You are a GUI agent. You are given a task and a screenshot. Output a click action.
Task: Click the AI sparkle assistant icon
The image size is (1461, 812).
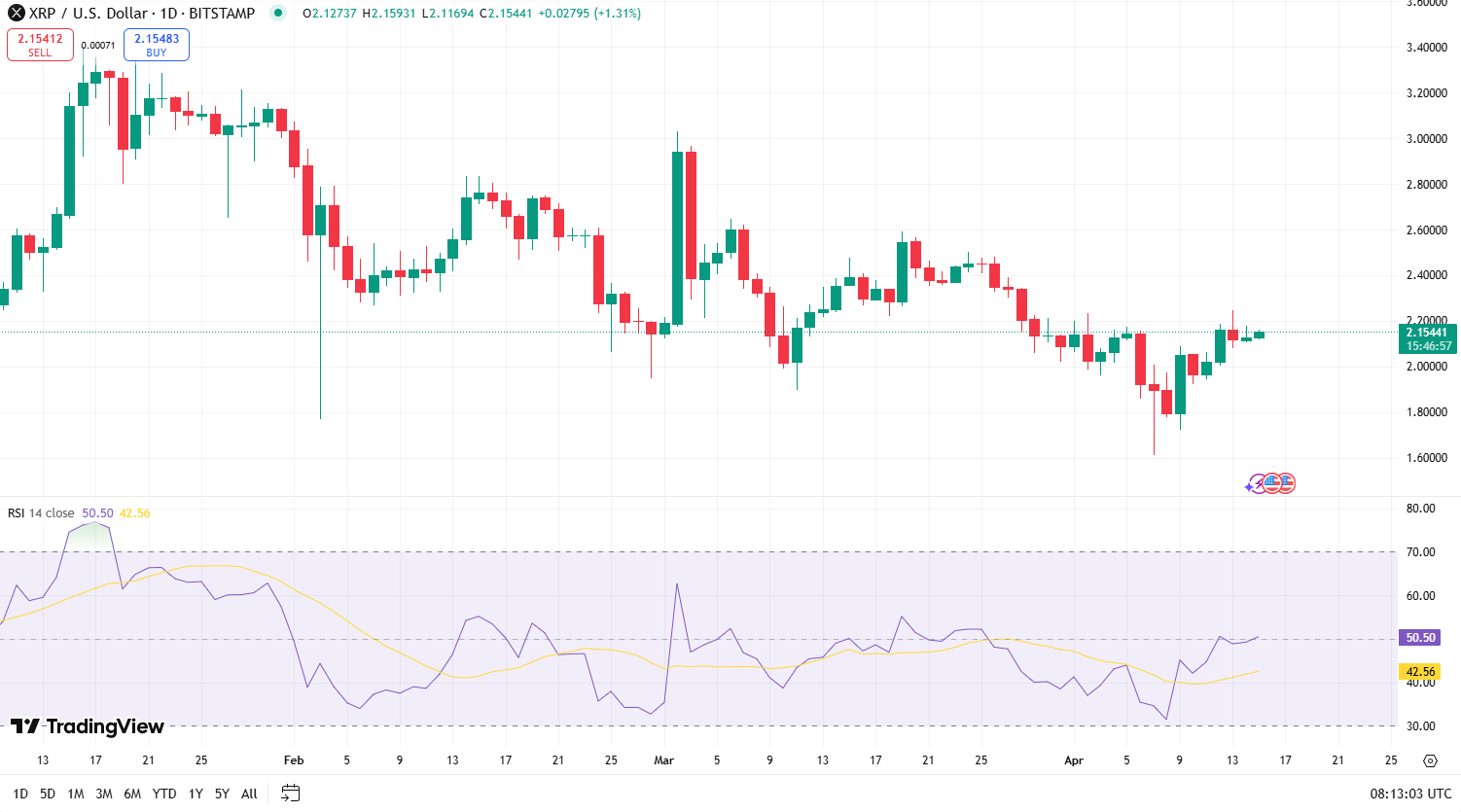[1257, 483]
